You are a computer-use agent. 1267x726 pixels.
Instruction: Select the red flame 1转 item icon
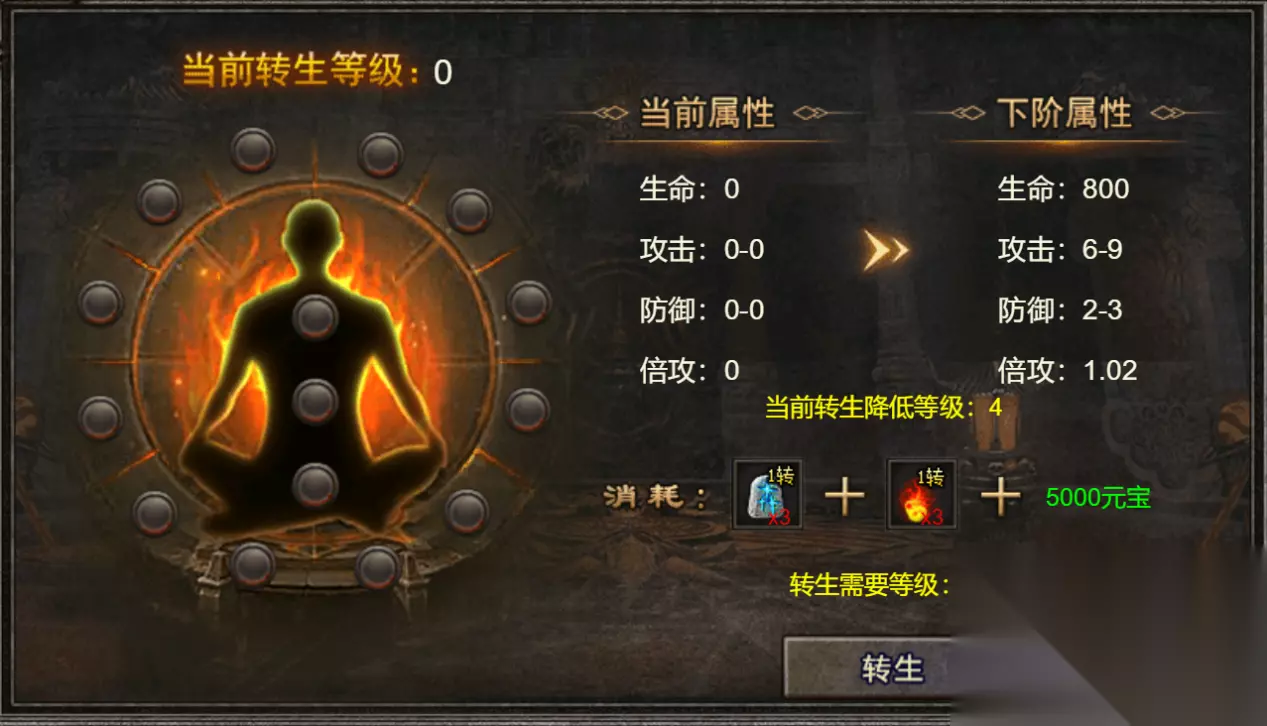pos(921,494)
